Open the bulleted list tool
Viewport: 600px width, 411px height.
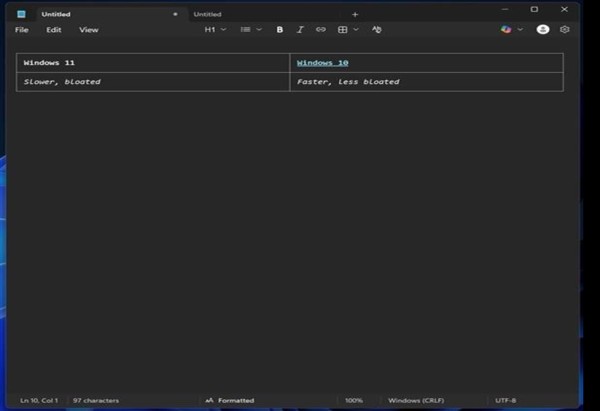(x=245, y=29)
